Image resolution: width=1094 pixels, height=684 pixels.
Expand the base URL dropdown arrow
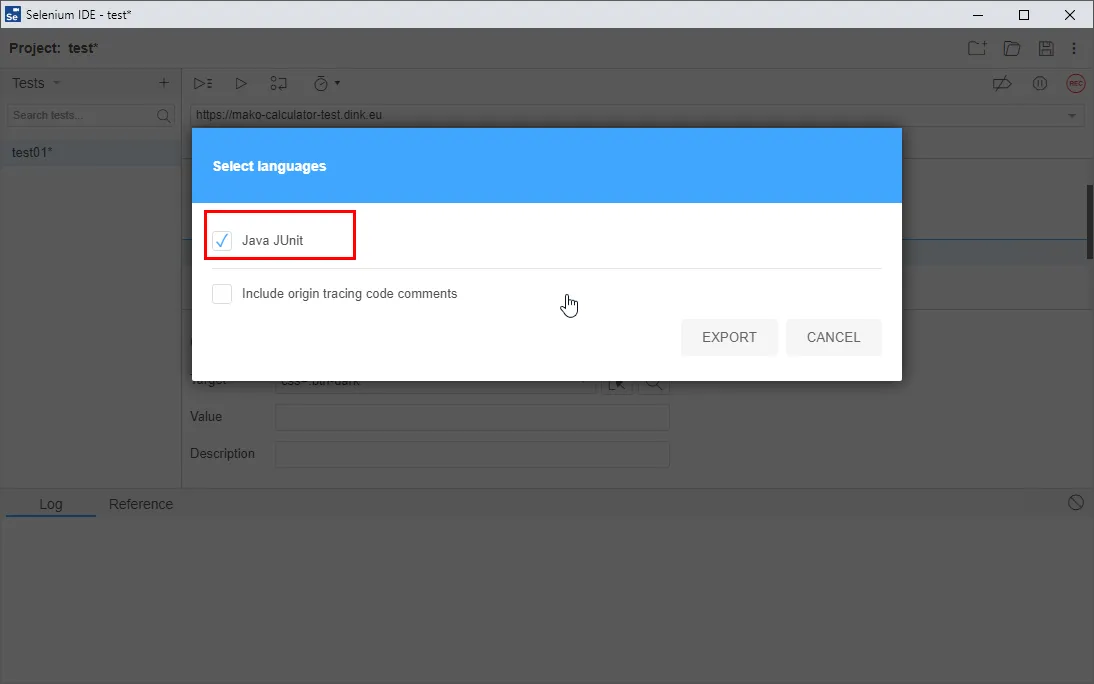point(1072,116)
